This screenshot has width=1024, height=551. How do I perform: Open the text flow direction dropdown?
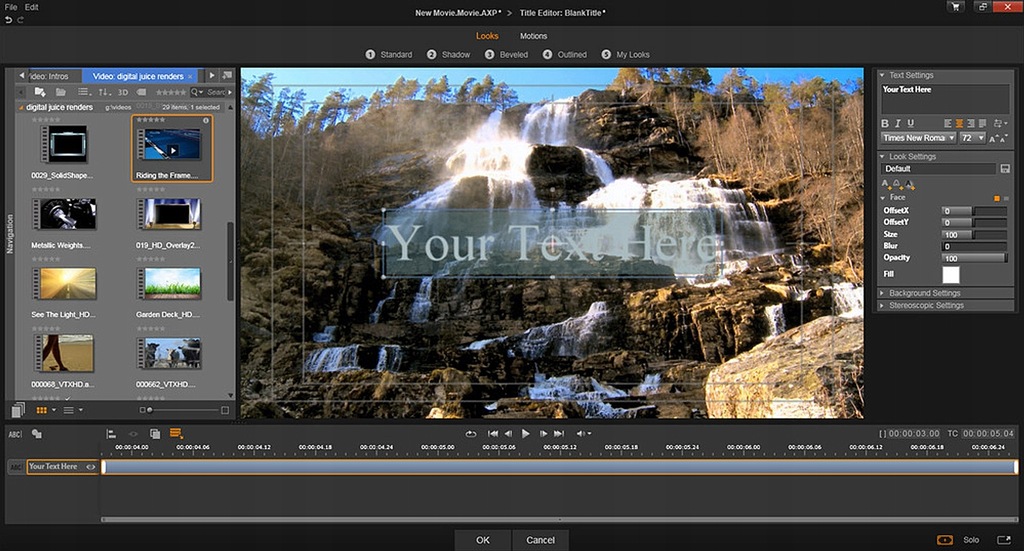coord(1000,123)
